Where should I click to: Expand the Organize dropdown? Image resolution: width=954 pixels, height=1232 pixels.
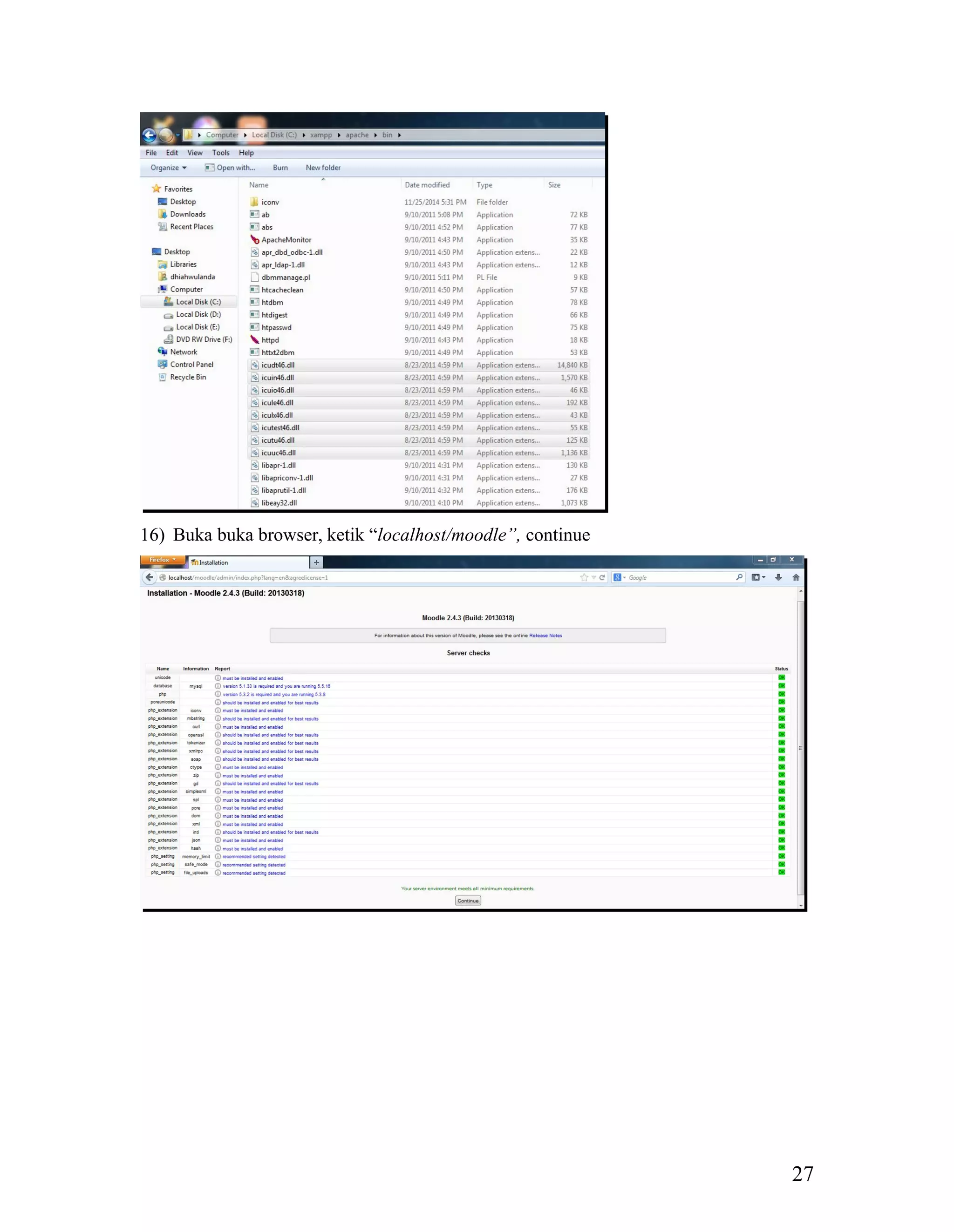(x=168, y=168)
